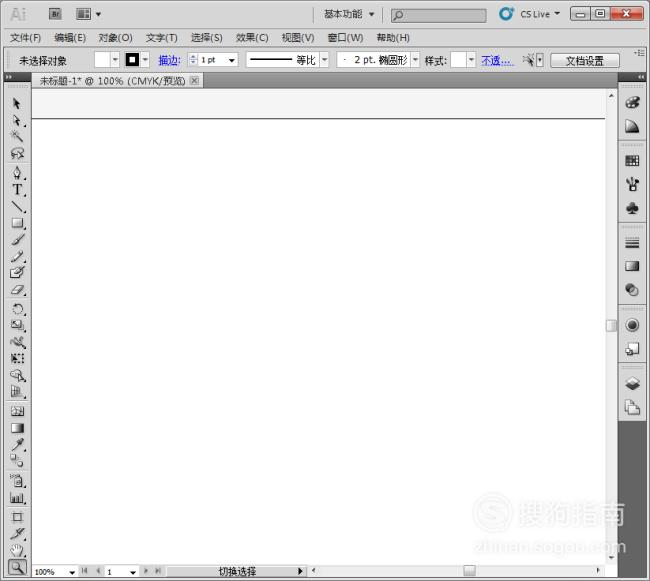
Task: Open the Symbols panel icon
Action: [632, 208]
